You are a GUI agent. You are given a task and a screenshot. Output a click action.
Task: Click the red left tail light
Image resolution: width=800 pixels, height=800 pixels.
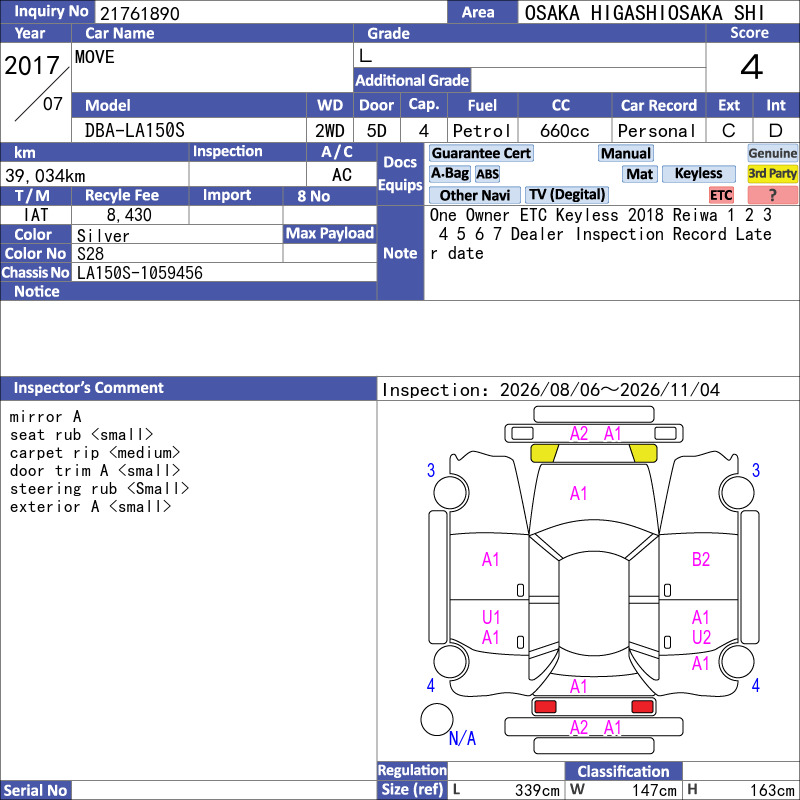(545, 707)
